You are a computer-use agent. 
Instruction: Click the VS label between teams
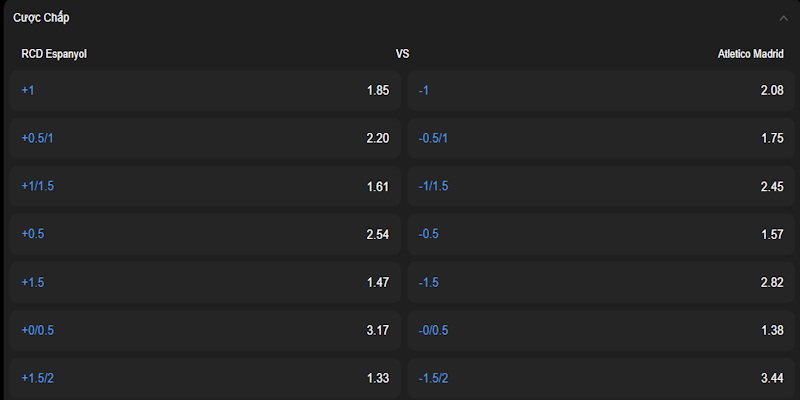click(x=402, y=54)
